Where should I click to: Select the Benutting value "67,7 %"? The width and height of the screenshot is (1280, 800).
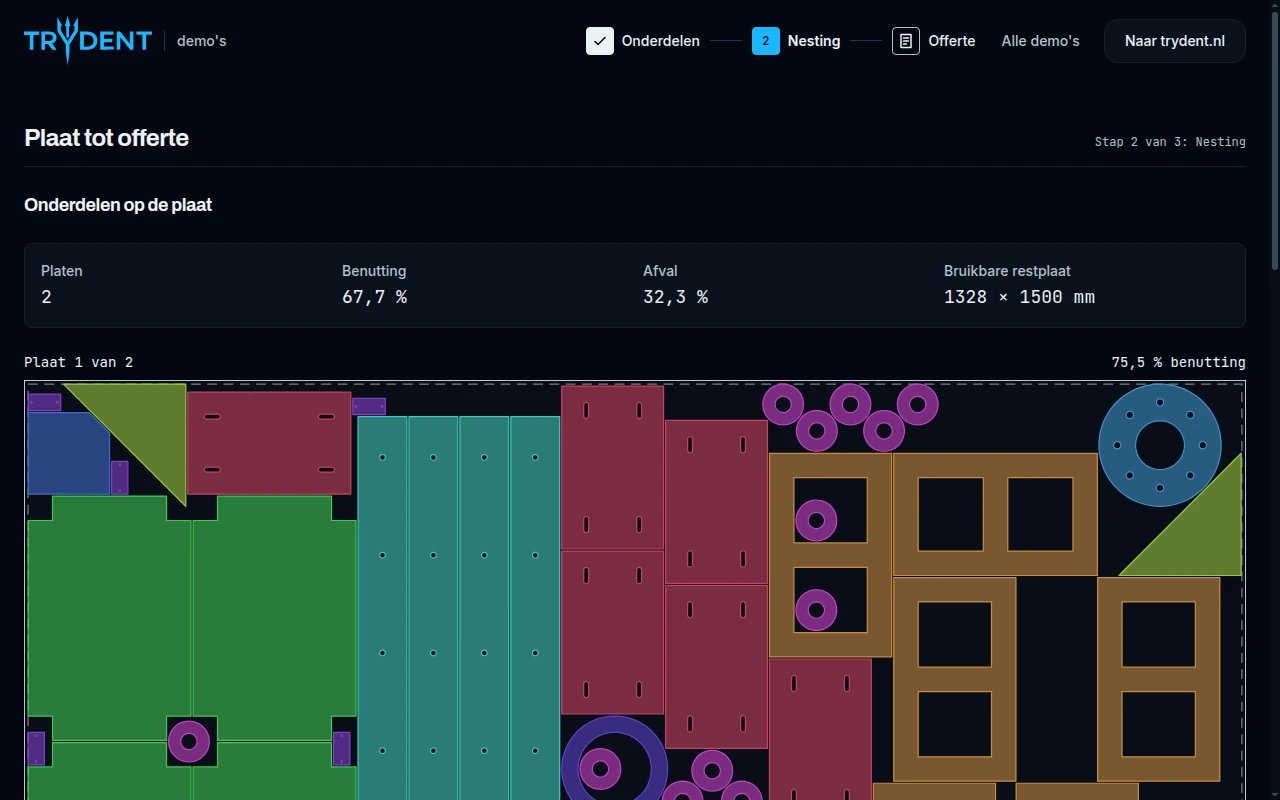[x=374, y=297]
